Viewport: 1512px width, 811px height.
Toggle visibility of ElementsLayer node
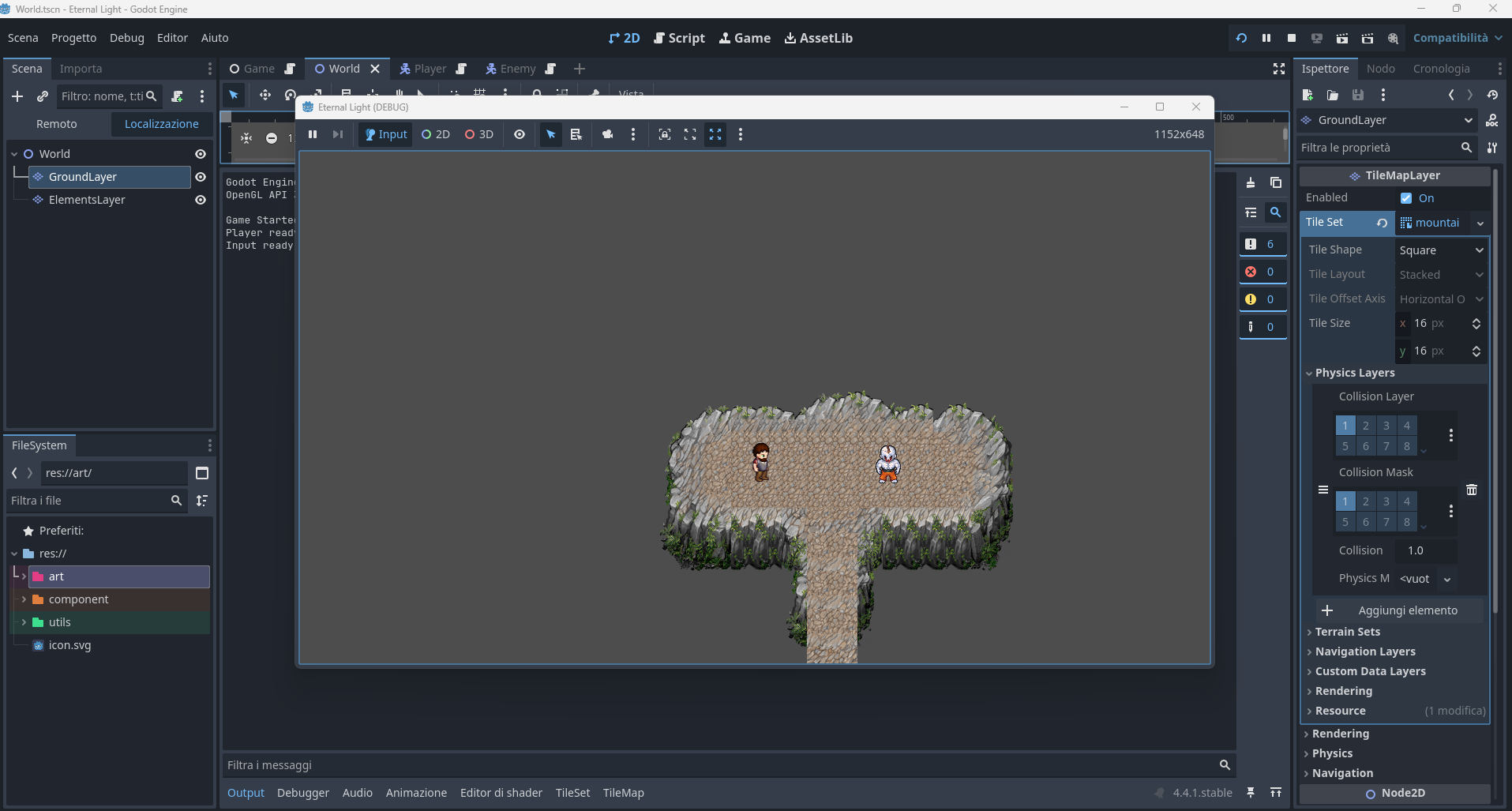tap(201, 200)
